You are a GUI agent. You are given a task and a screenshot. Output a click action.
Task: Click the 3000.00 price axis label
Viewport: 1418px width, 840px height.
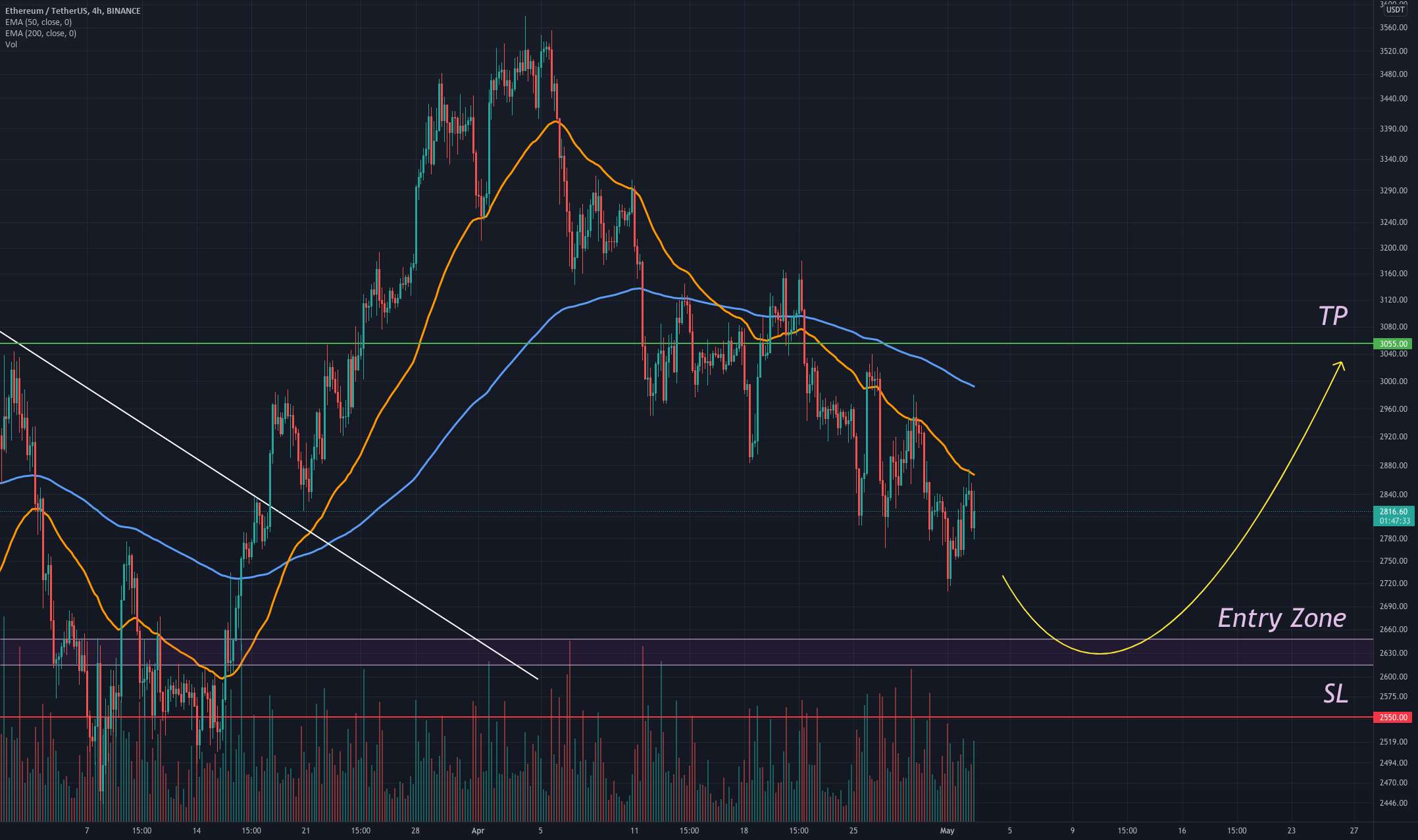point(1393,382)
